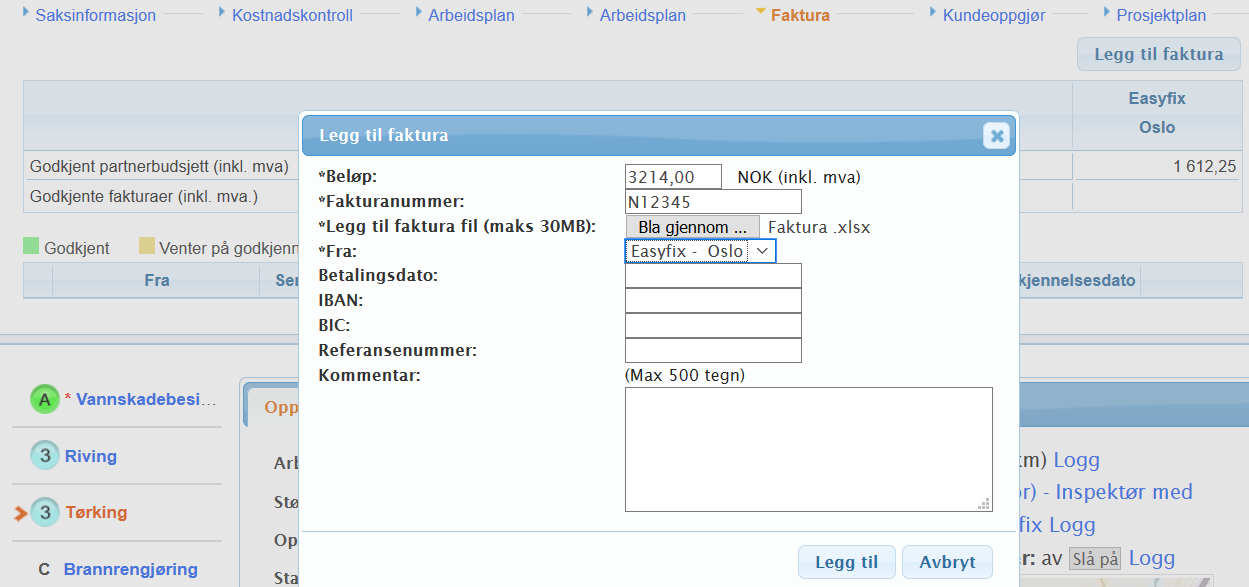The image size is (1249, 587).
Task: Cancel the dialog with Avbryt
Action: (946, 561)
